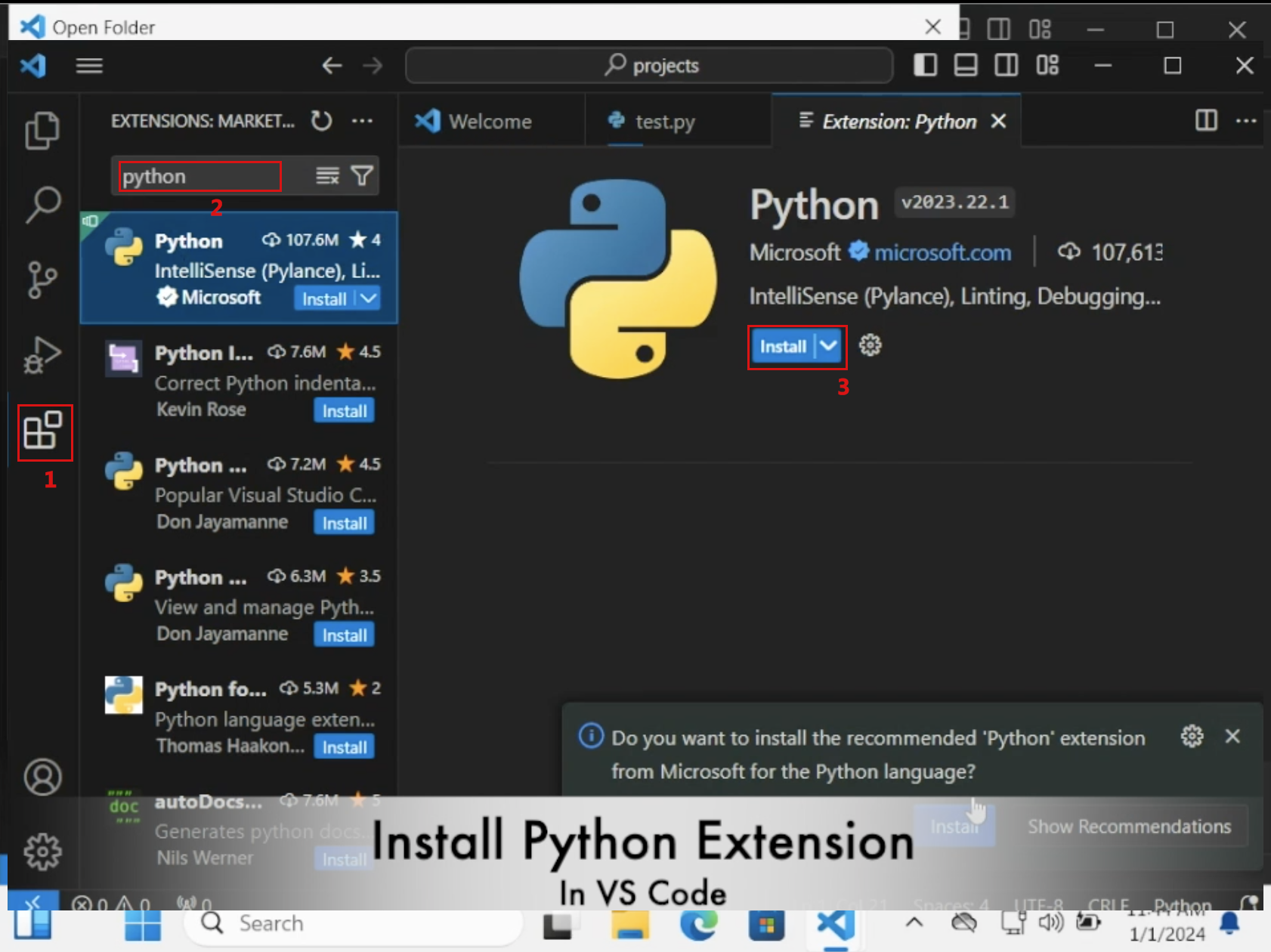Install Thomas Haakon's Python extension
Viewport: 1271px width, 952px height.
[x=345, y=747]
